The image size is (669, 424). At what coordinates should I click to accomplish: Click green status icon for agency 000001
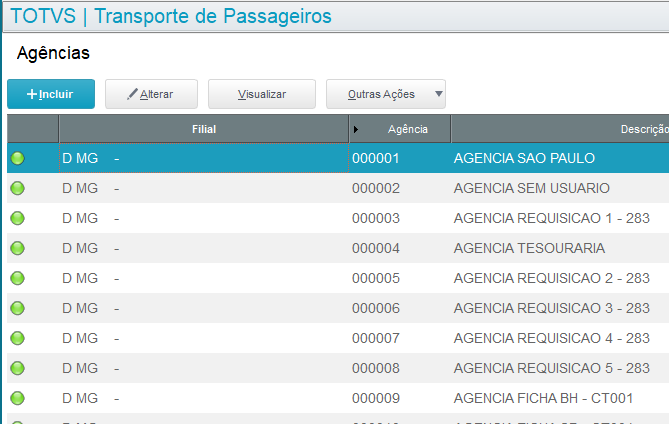click(17, 158)
